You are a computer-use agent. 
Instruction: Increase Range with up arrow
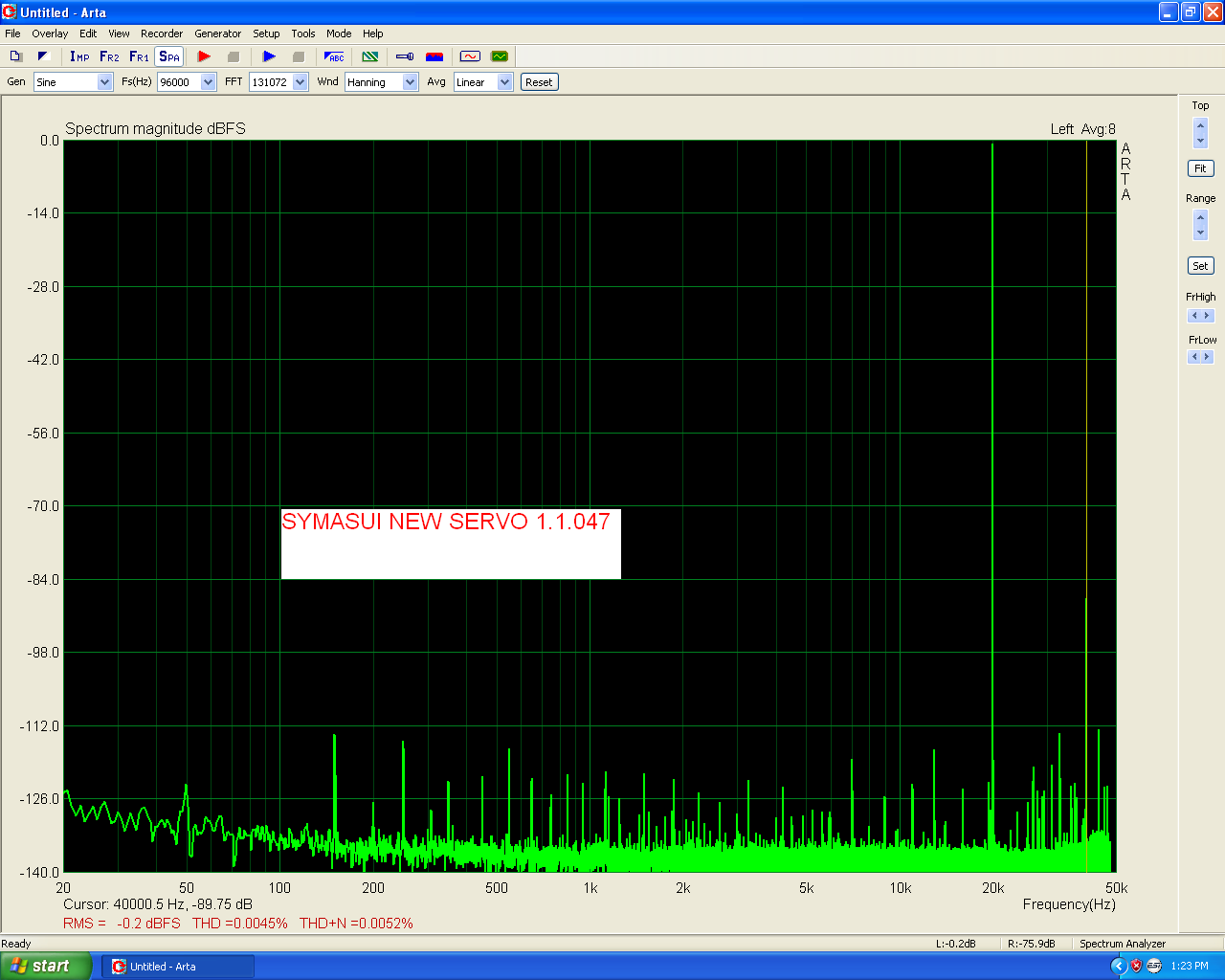click(x=1201, y=218)
